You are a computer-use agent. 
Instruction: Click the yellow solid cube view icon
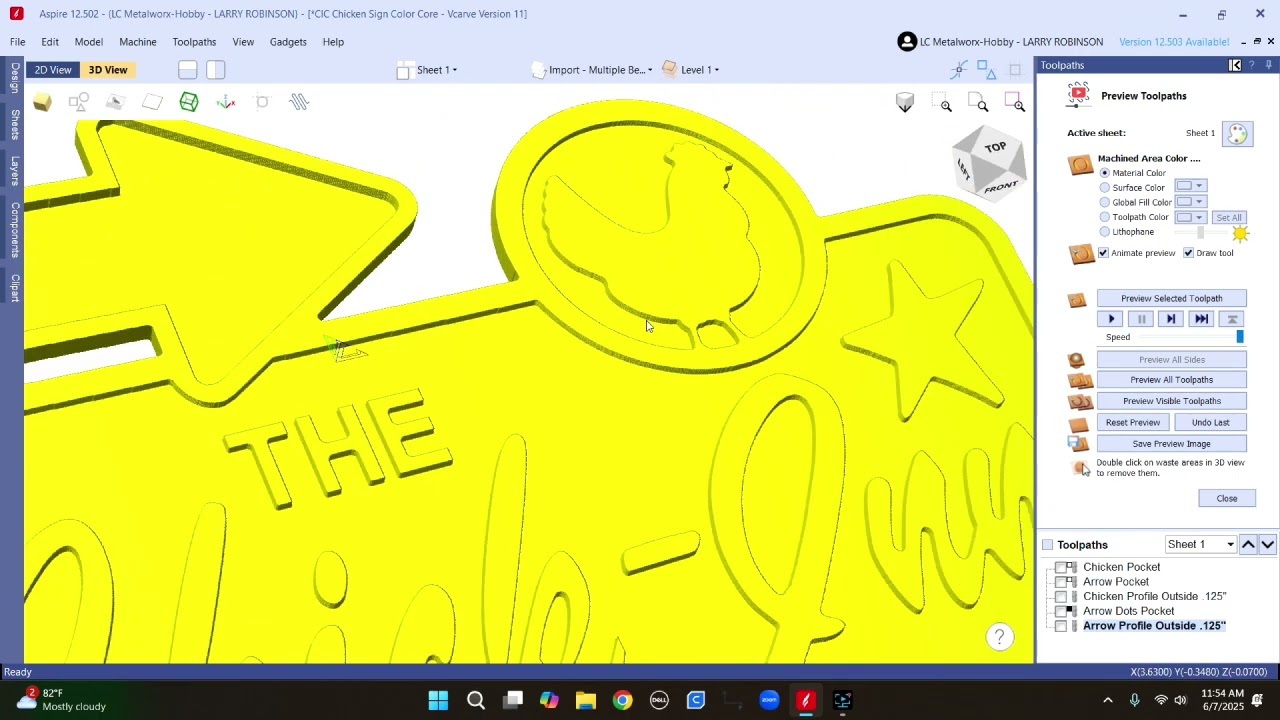(x=42, y=102)
